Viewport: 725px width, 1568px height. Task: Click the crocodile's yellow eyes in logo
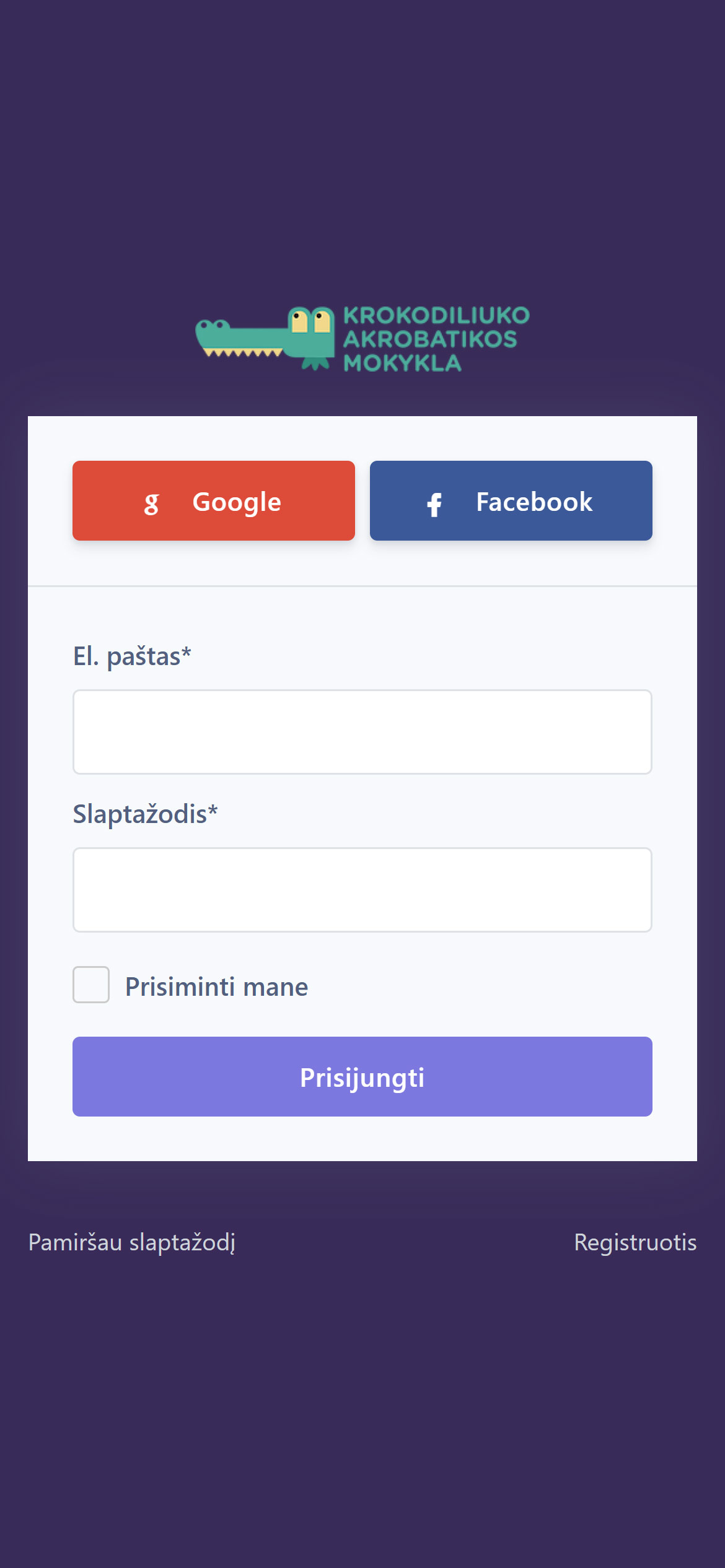[311, 321]
